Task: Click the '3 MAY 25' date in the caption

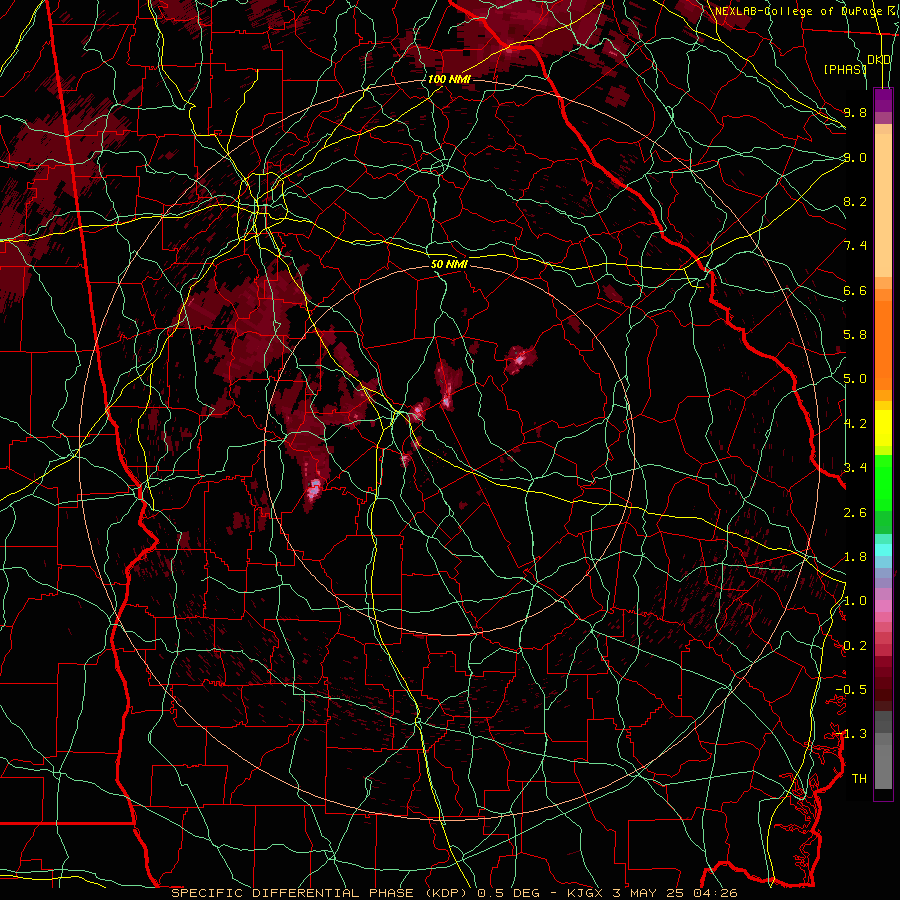Action: (x=650, y=893)
